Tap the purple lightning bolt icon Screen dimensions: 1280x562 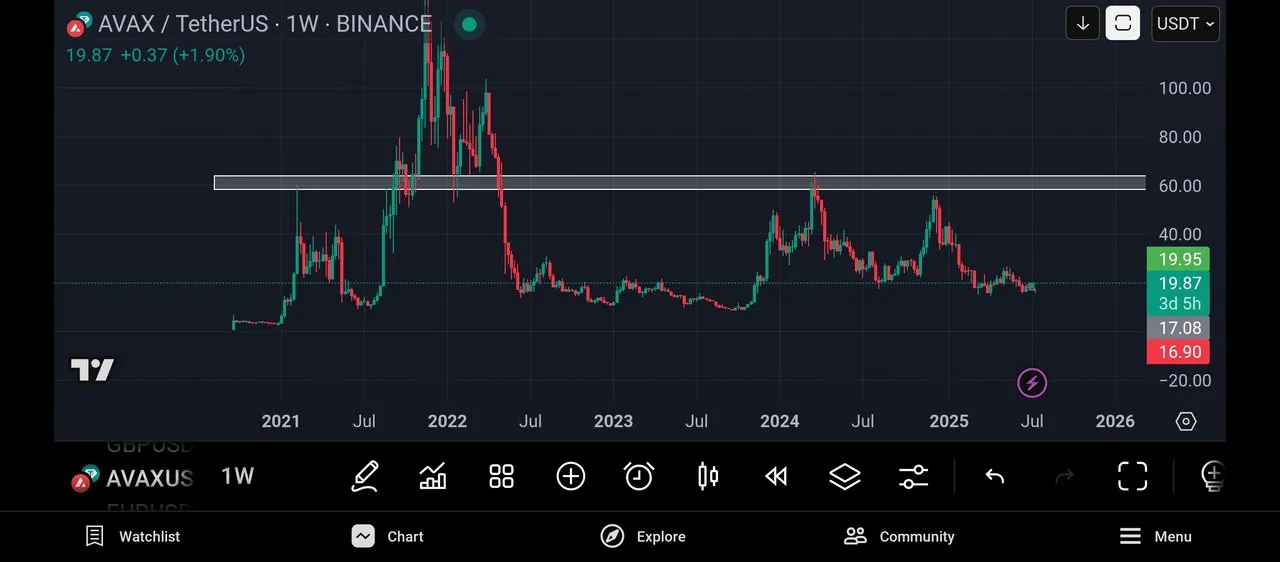pos(1032,382)
